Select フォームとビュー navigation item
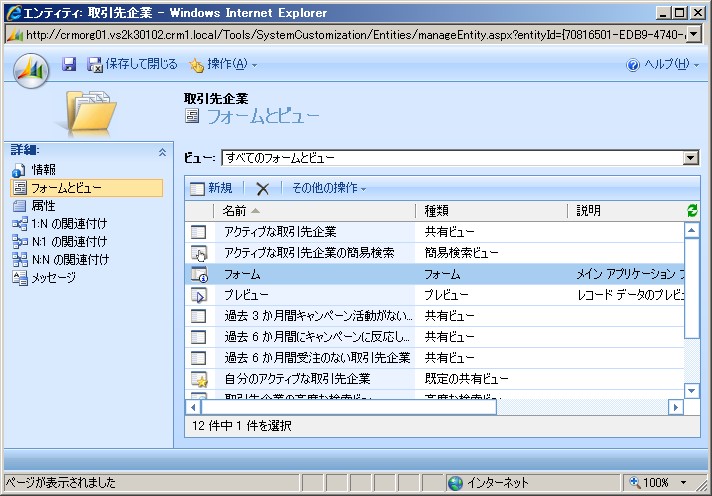The image size is (712, 496). [86, 188]
